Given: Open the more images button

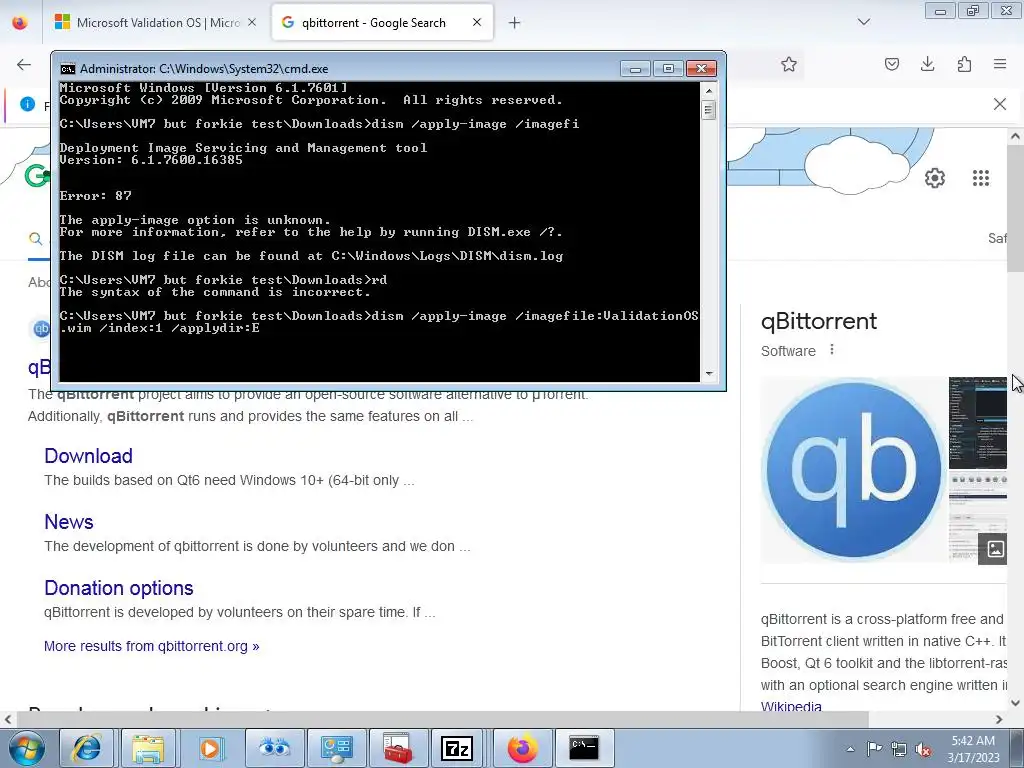Looking at the screenshot, I should click(995, 549).
